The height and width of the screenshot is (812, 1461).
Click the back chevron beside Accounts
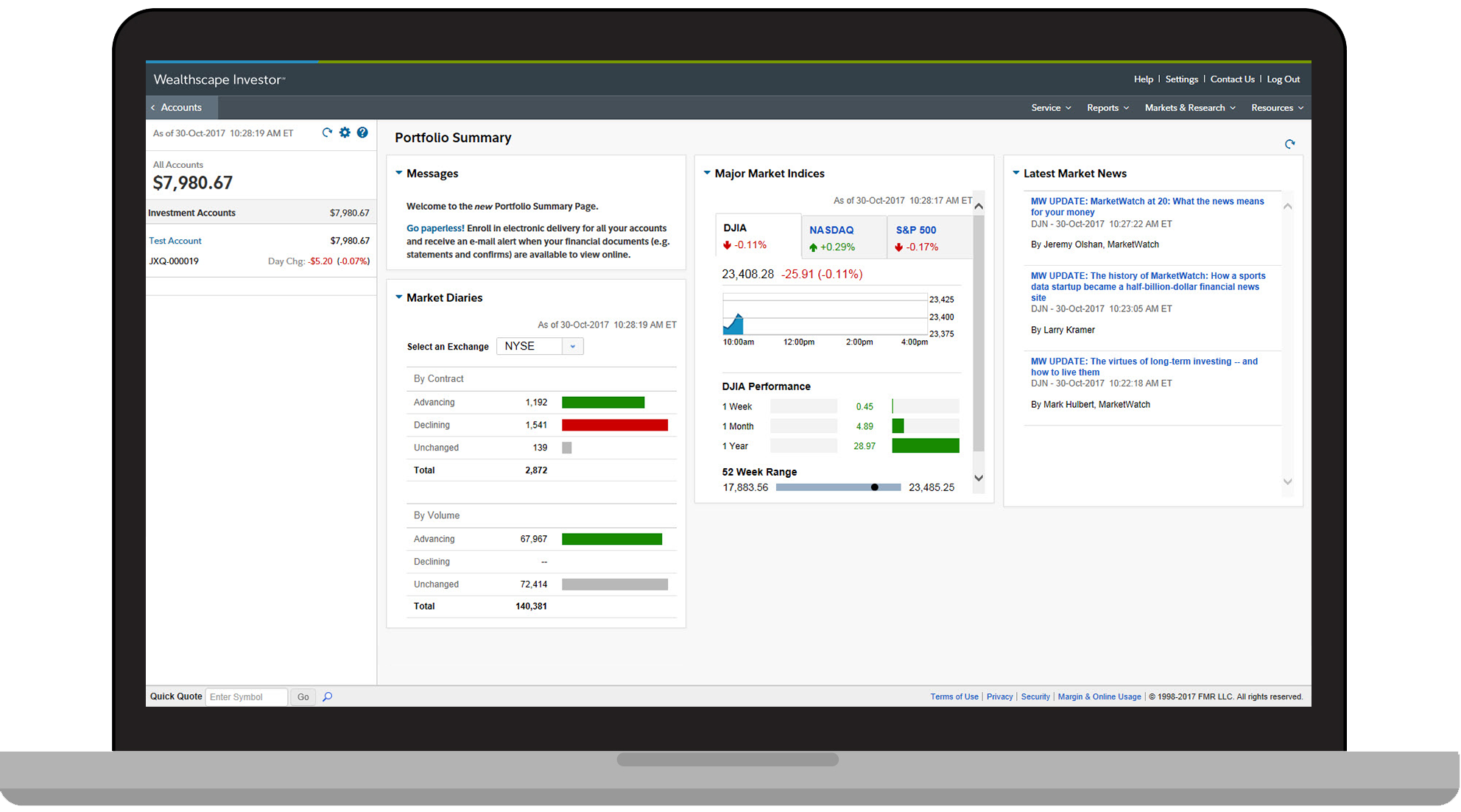(x=153, y=107)
